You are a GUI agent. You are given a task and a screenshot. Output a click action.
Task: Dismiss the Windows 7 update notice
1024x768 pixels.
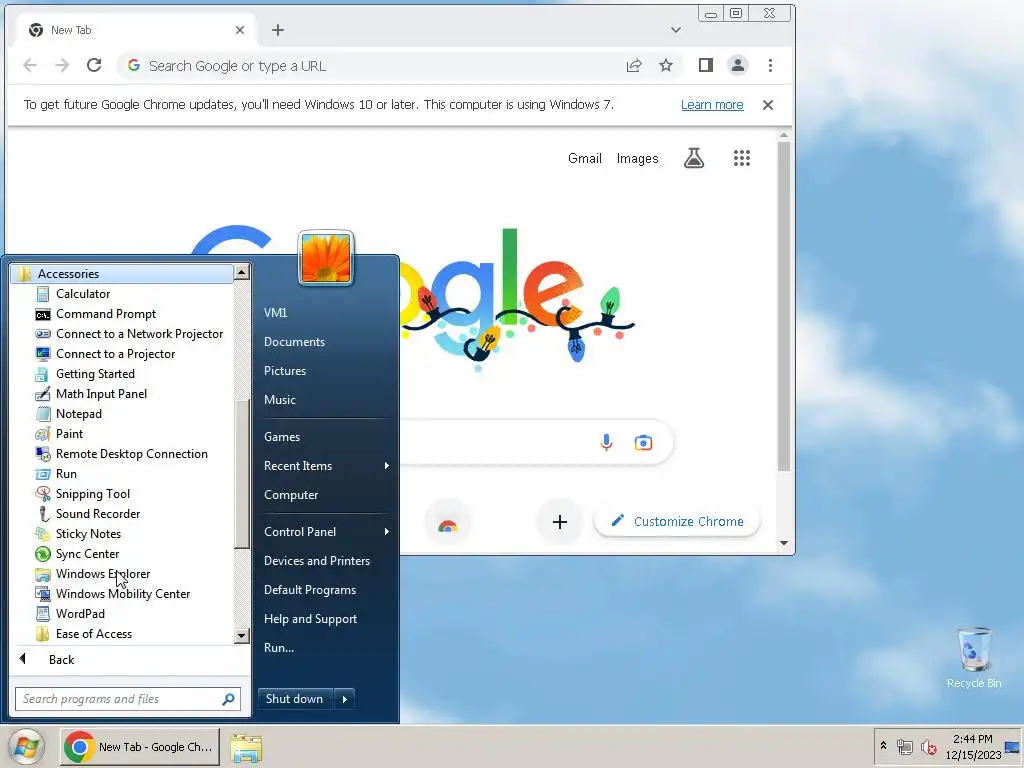click(x=768, y=105)
